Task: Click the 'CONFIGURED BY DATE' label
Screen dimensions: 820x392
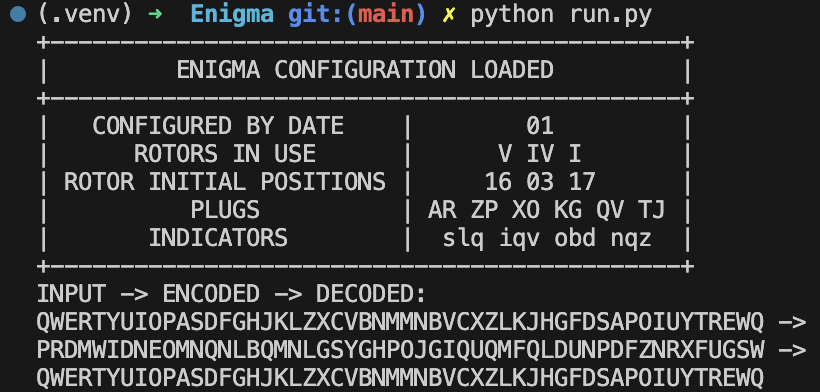Action: tap(218, 126)
